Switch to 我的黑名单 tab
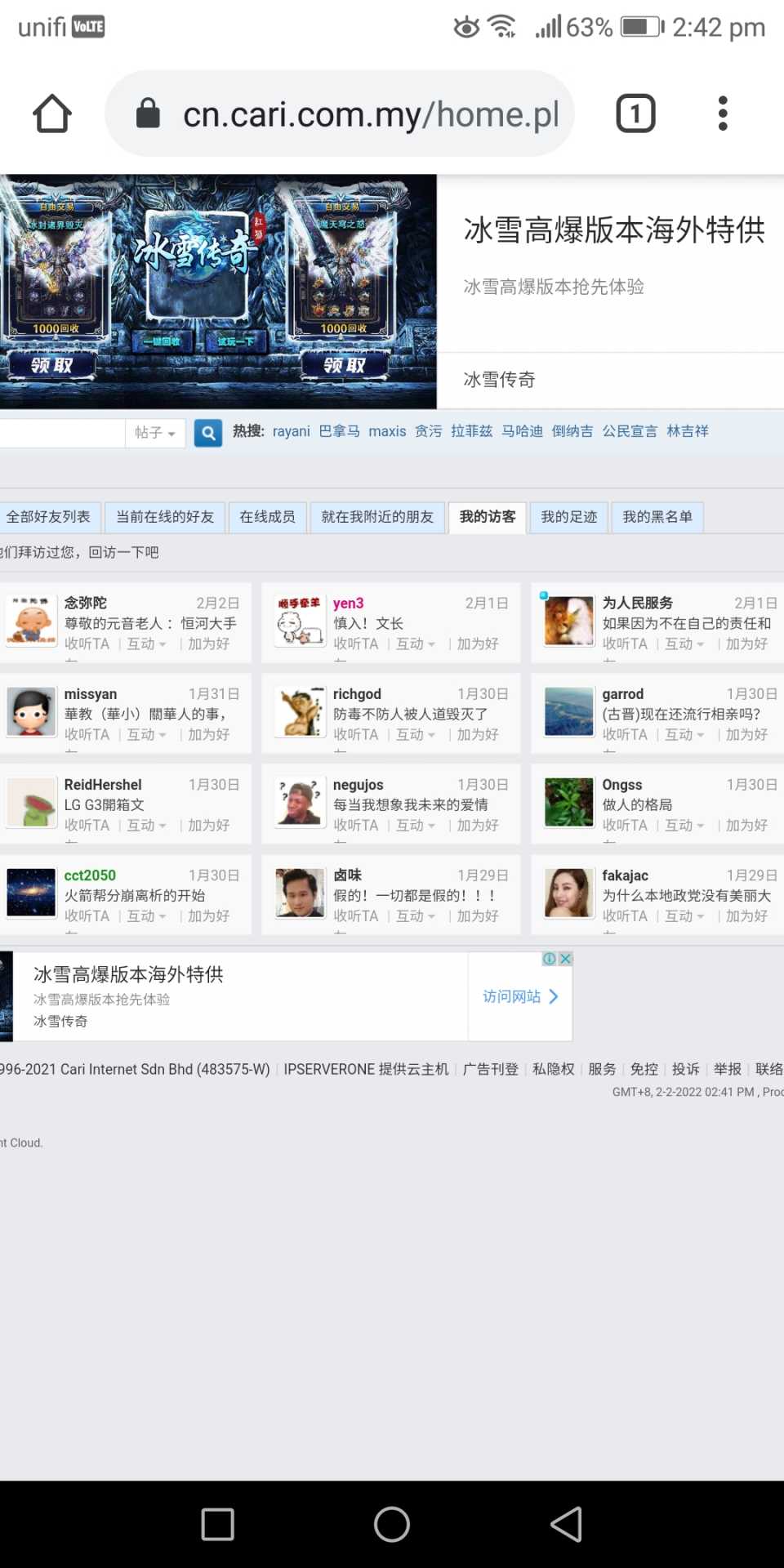Screen dimensions: 784x1568 tap(657, 517)
